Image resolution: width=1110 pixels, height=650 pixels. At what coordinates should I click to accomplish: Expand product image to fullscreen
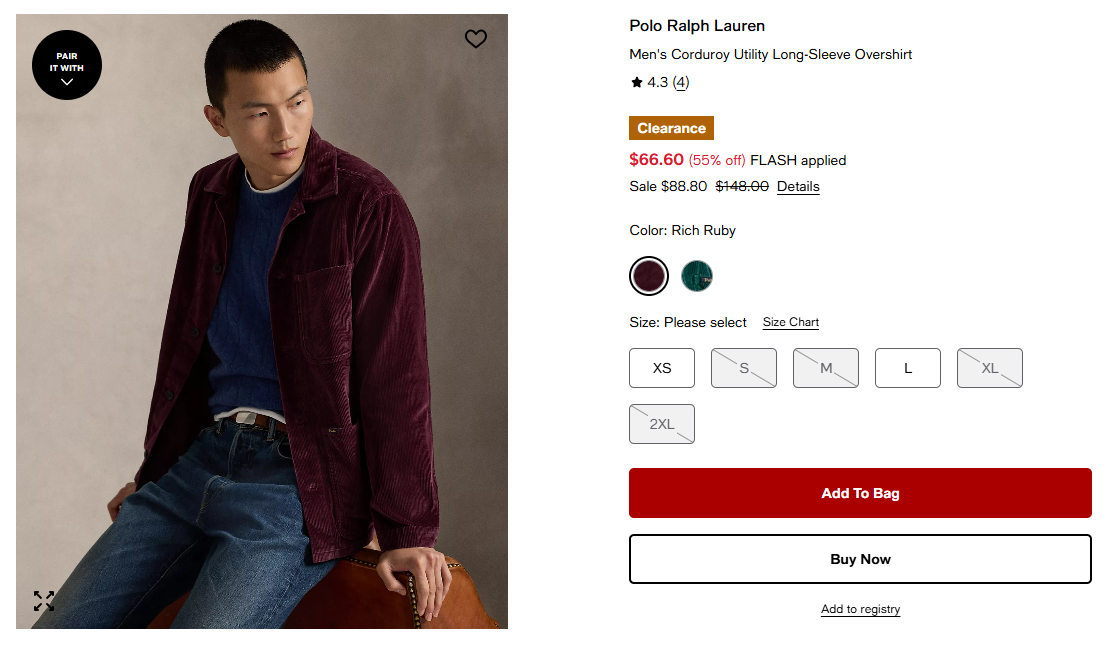(x=44, y=601)
